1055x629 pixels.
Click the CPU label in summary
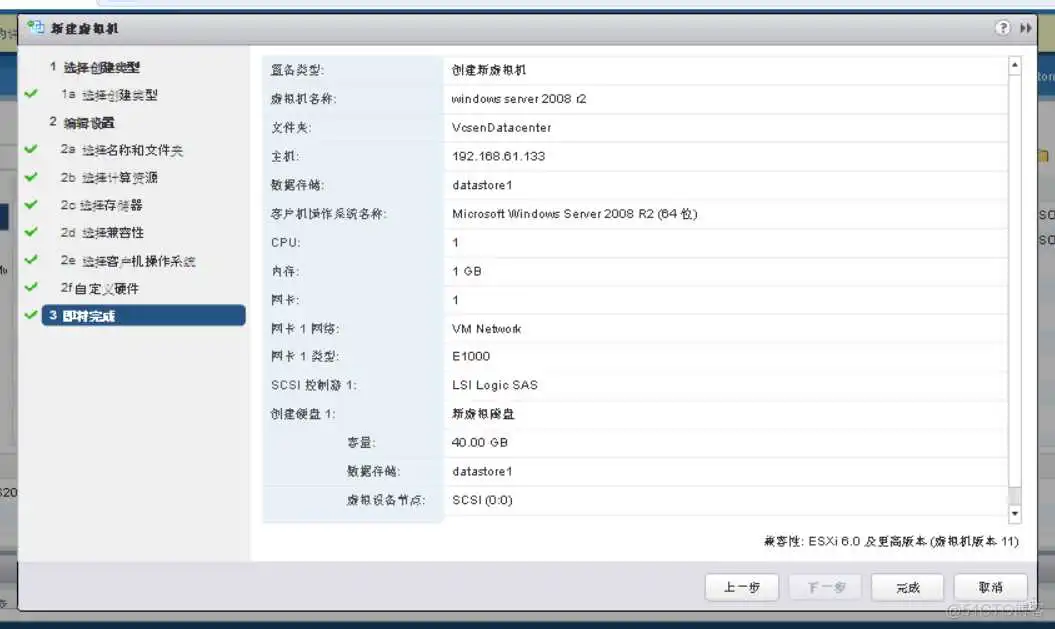tap(285, 243)
